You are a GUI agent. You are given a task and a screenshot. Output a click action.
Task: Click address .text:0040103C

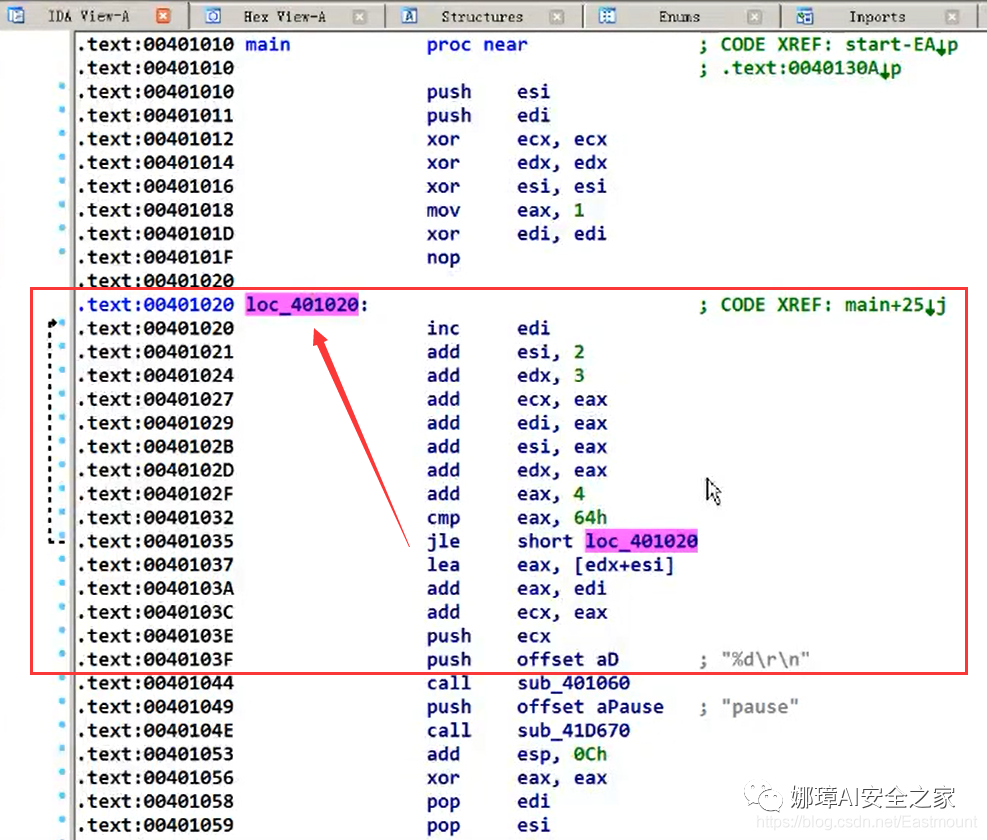click(155, 612)
